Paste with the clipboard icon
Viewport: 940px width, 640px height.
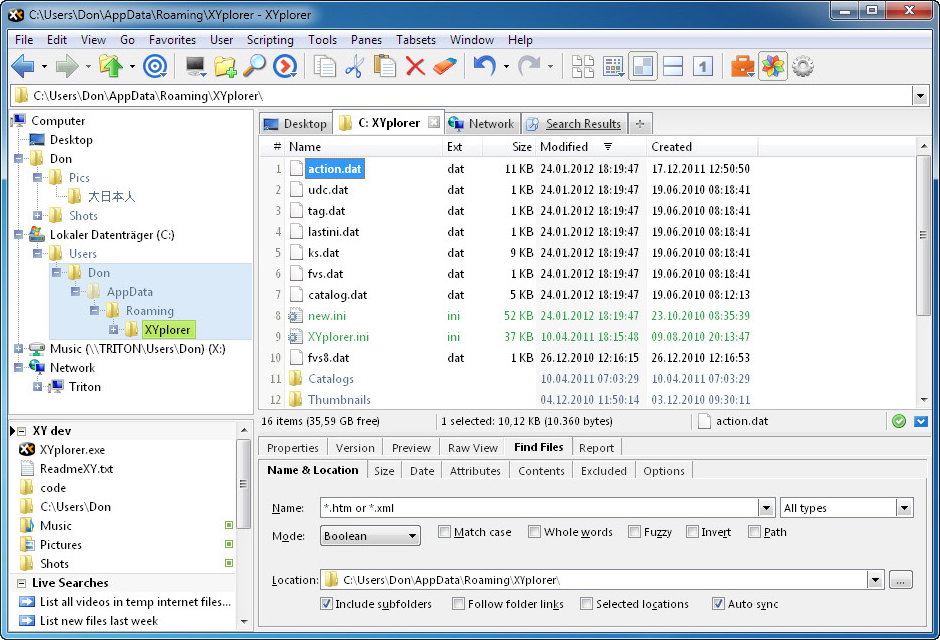tap(384, 66)
